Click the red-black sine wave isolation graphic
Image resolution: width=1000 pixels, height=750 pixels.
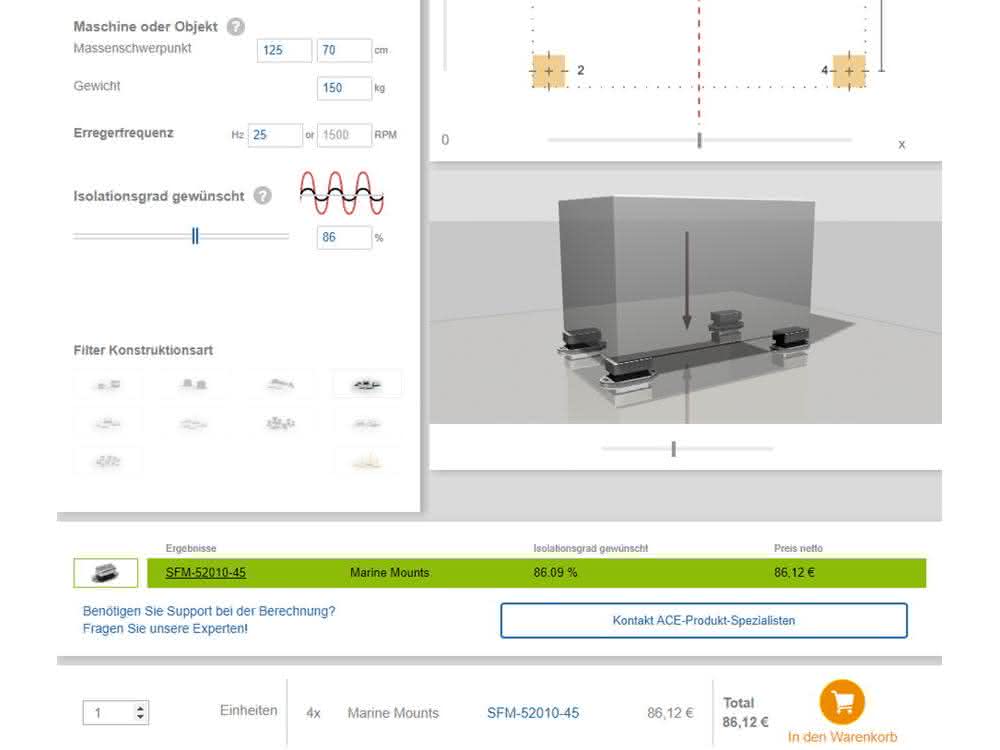(x=342, y=193)
